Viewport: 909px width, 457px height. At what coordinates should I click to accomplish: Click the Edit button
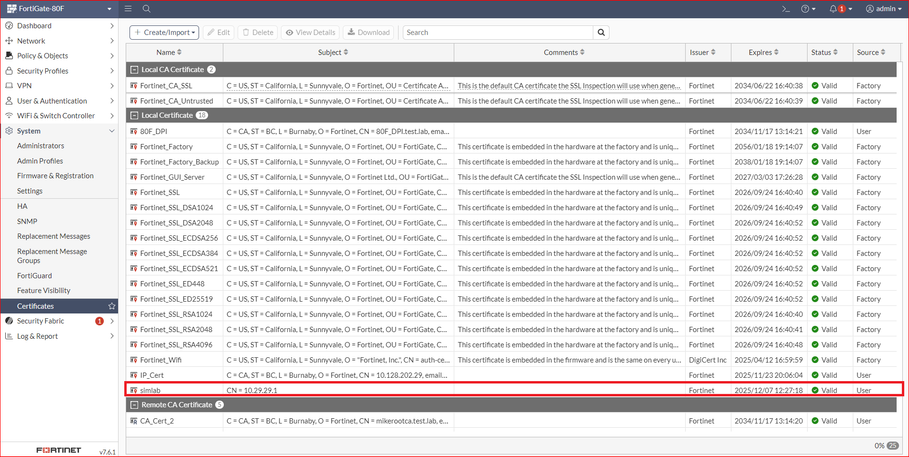point(219,32)
